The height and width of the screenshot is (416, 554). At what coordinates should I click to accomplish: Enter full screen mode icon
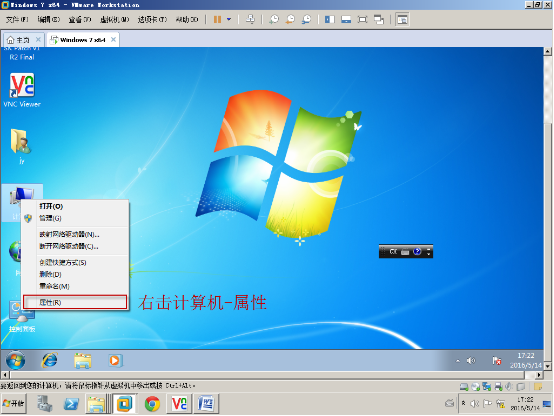click(x=363, y=19)
